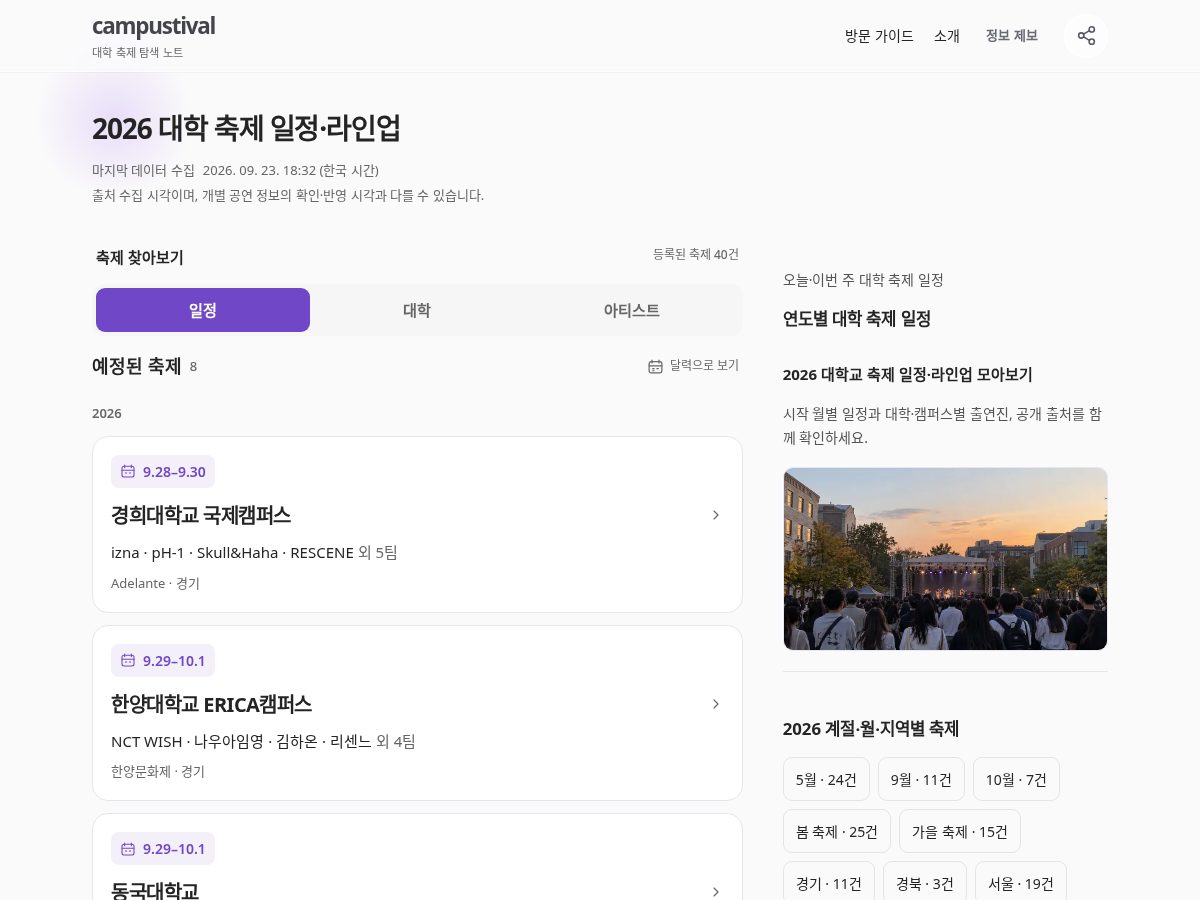Viewport: 1200px width, 900px height.
Task: Click the calendar icon beside 달력으로 보기
Action: (x=655, y=366)
